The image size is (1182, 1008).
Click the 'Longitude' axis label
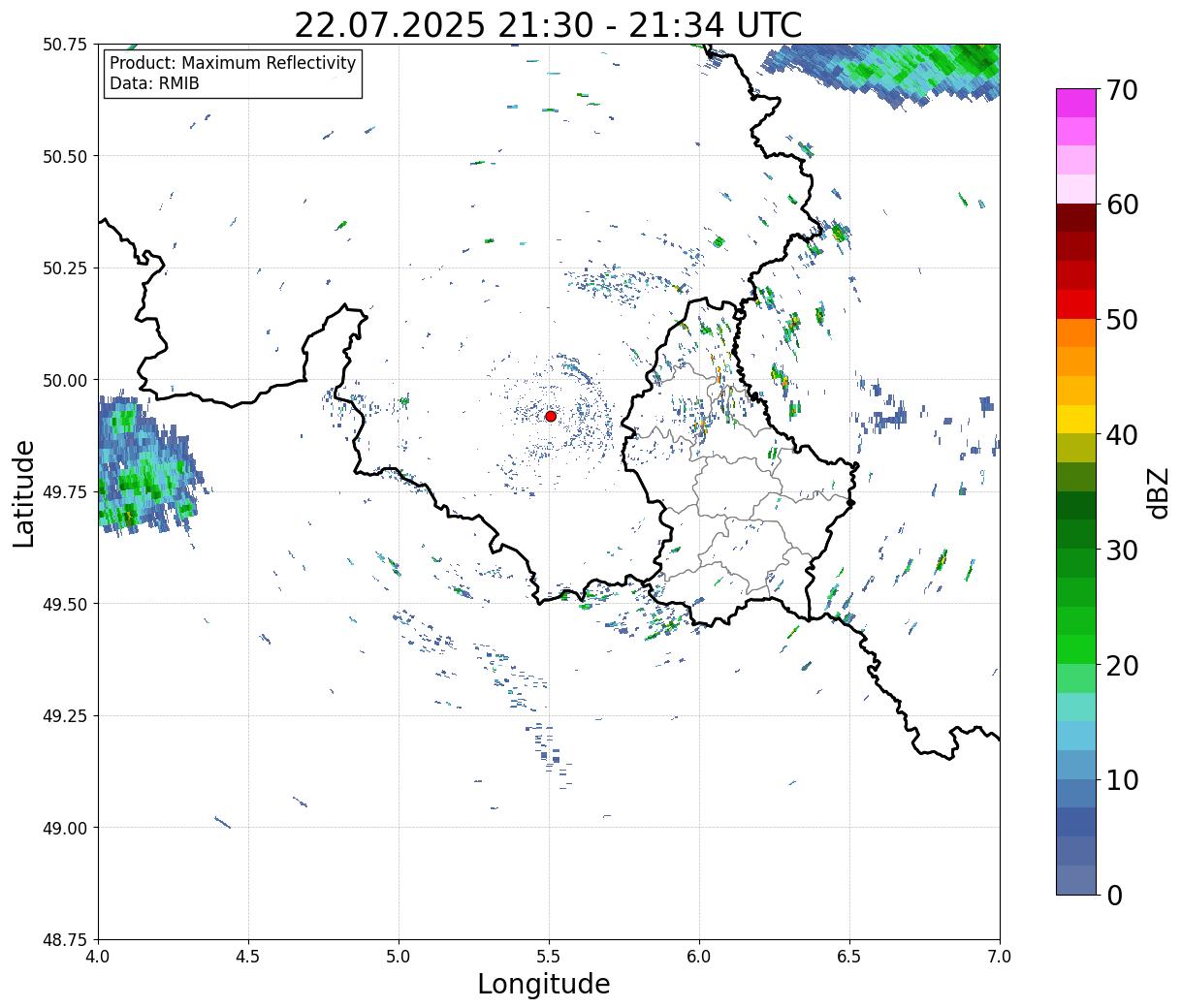(544, 984)
